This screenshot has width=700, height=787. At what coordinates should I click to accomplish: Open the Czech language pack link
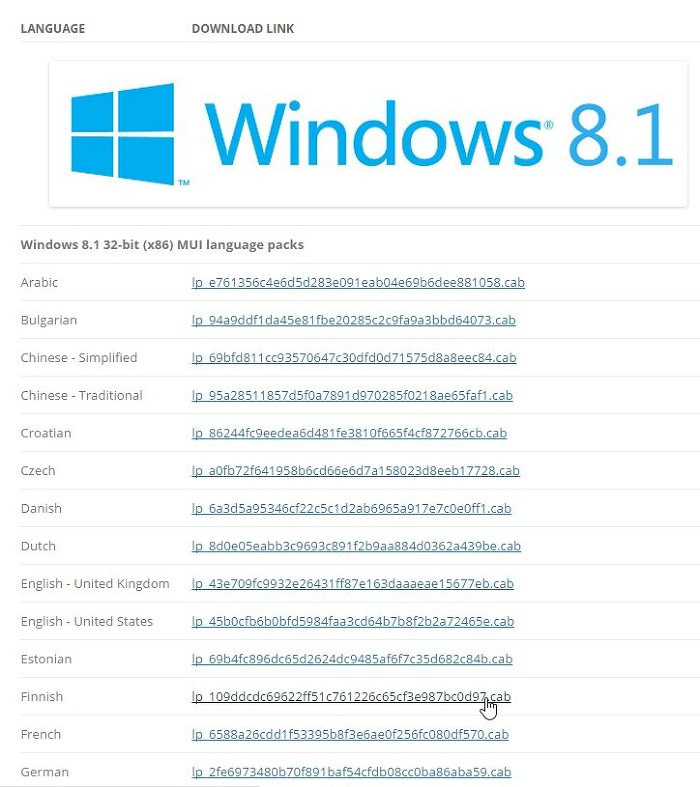click(x=356, y=471)
